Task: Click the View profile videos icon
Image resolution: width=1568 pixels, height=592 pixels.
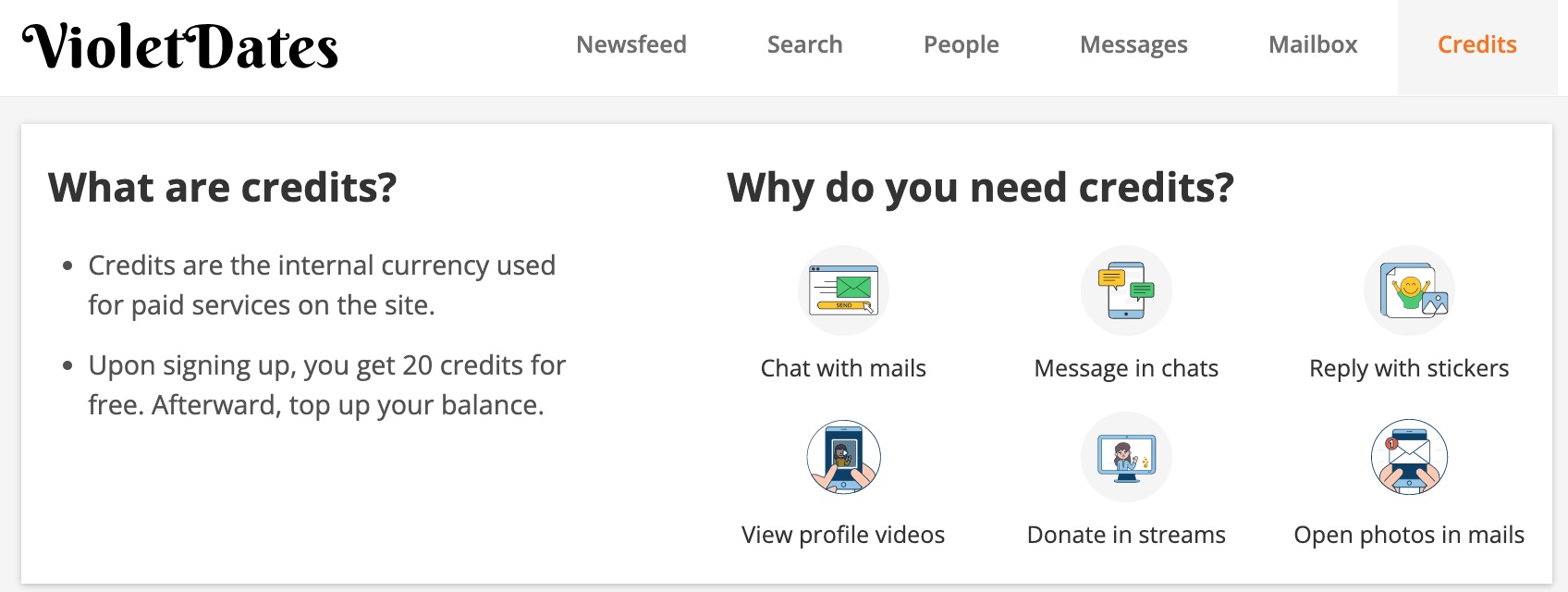Action: tap(843, 457)
